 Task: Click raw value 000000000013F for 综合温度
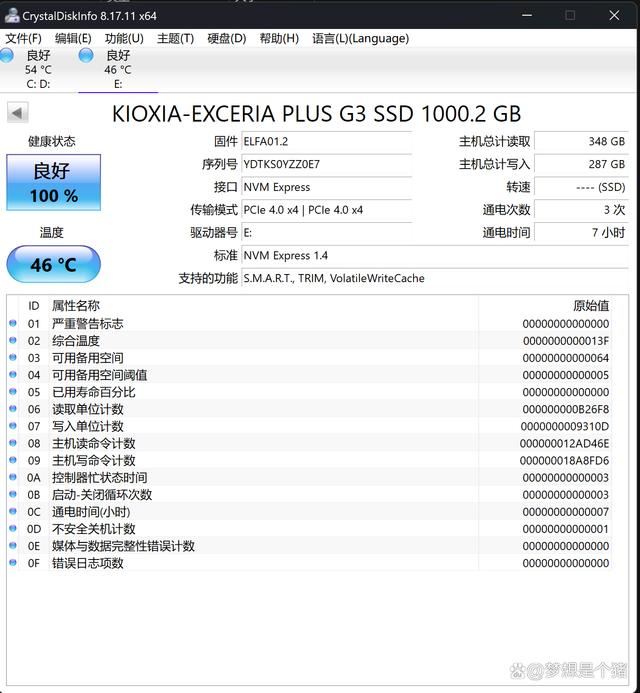[566, 341]
